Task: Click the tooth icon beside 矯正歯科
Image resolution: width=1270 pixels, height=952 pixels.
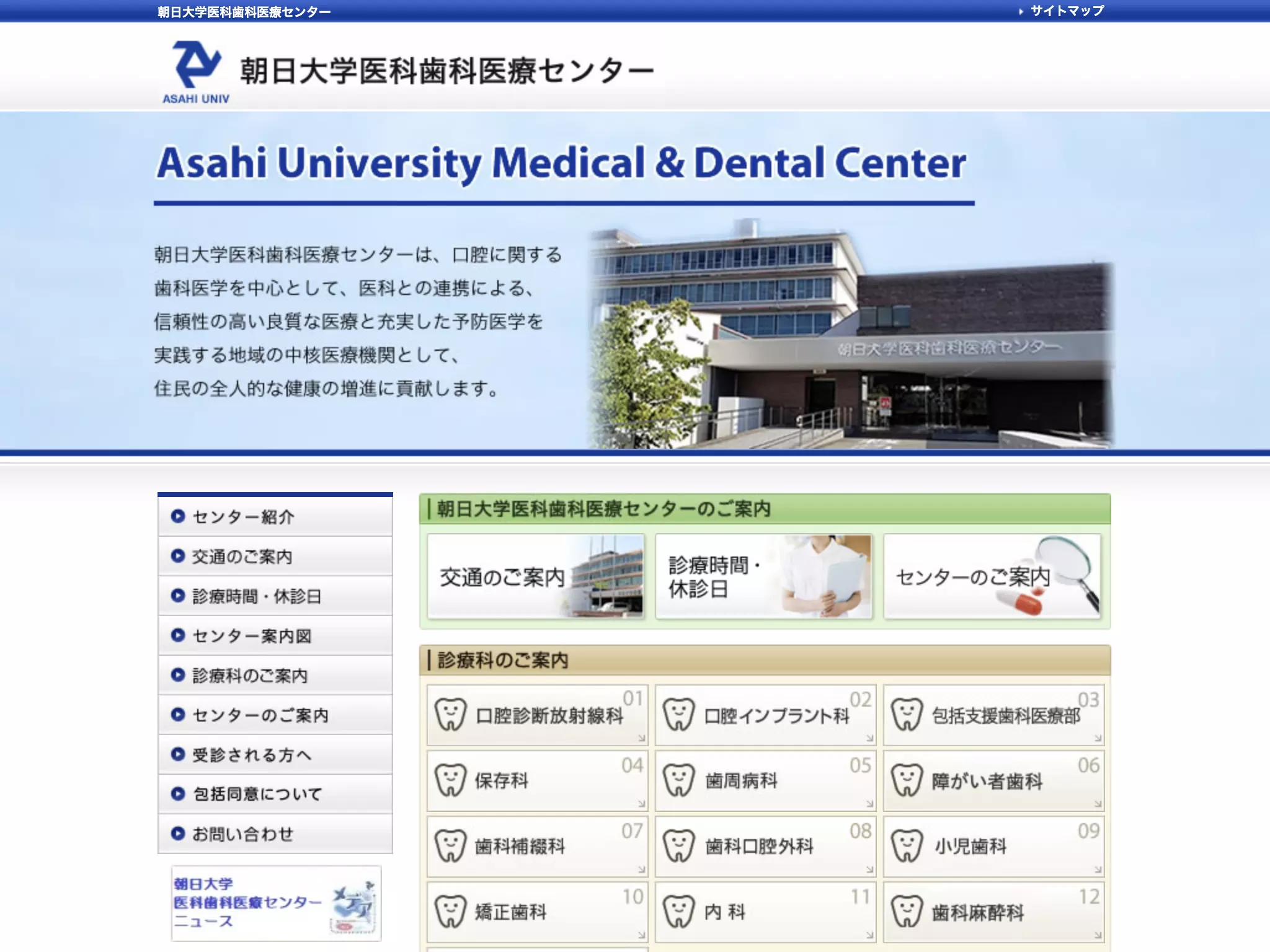Action: [450, 912]
